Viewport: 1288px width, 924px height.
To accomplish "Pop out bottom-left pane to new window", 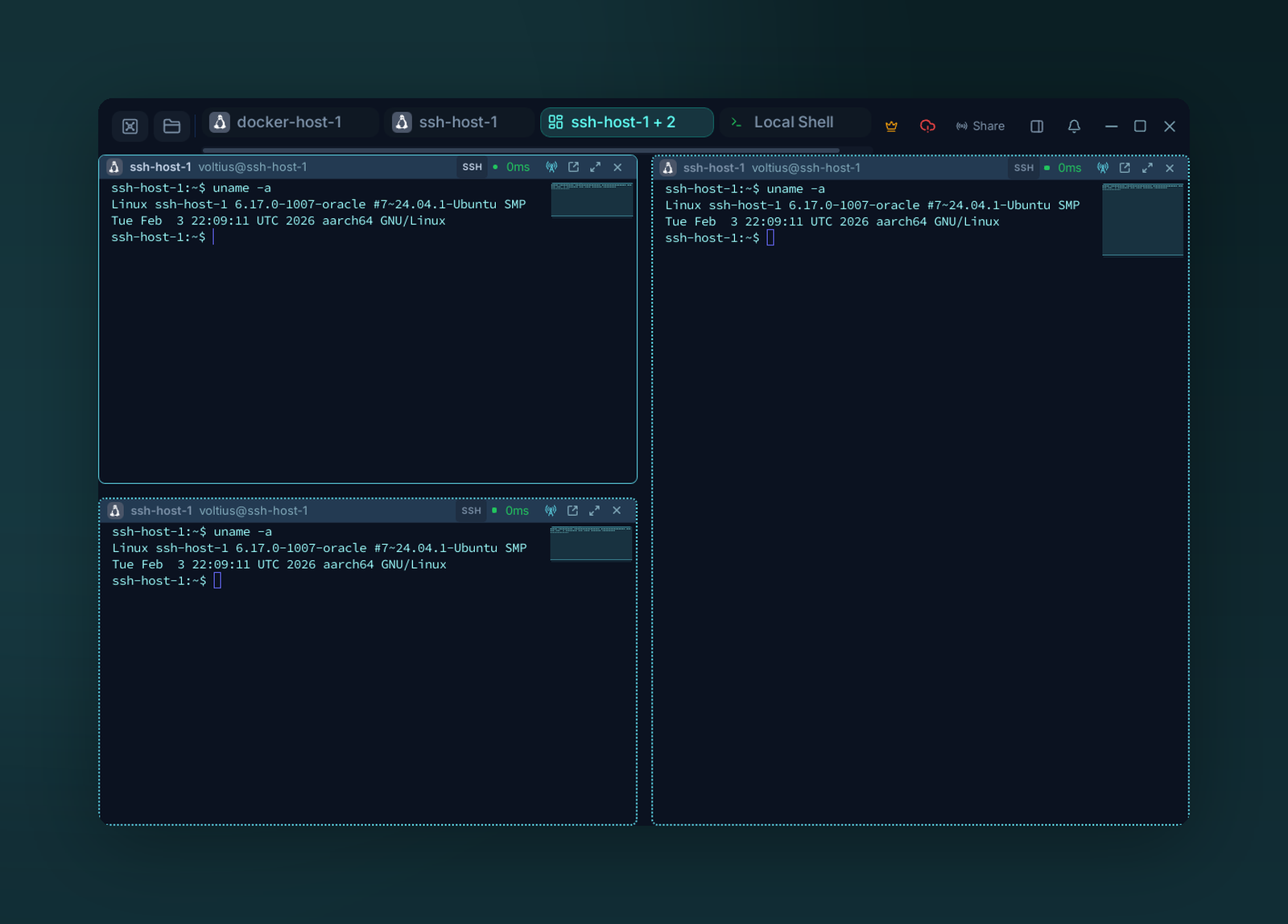I will [x=572, y=511].
